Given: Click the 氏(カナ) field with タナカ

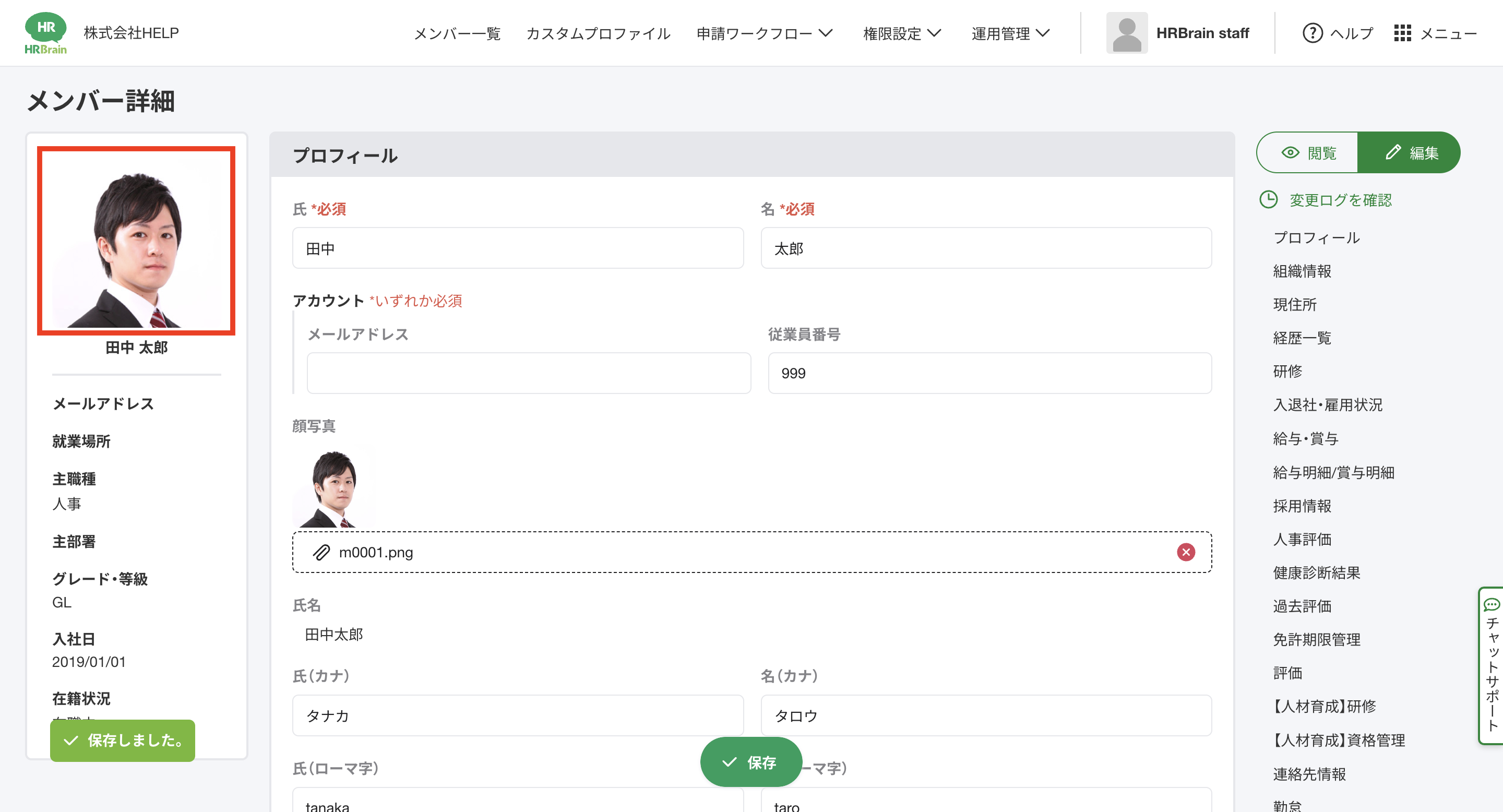Looking at the screenshot, I should [518, 715].
